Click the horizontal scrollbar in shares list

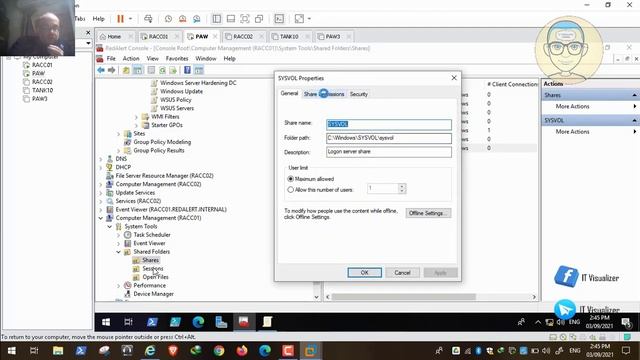403,297
